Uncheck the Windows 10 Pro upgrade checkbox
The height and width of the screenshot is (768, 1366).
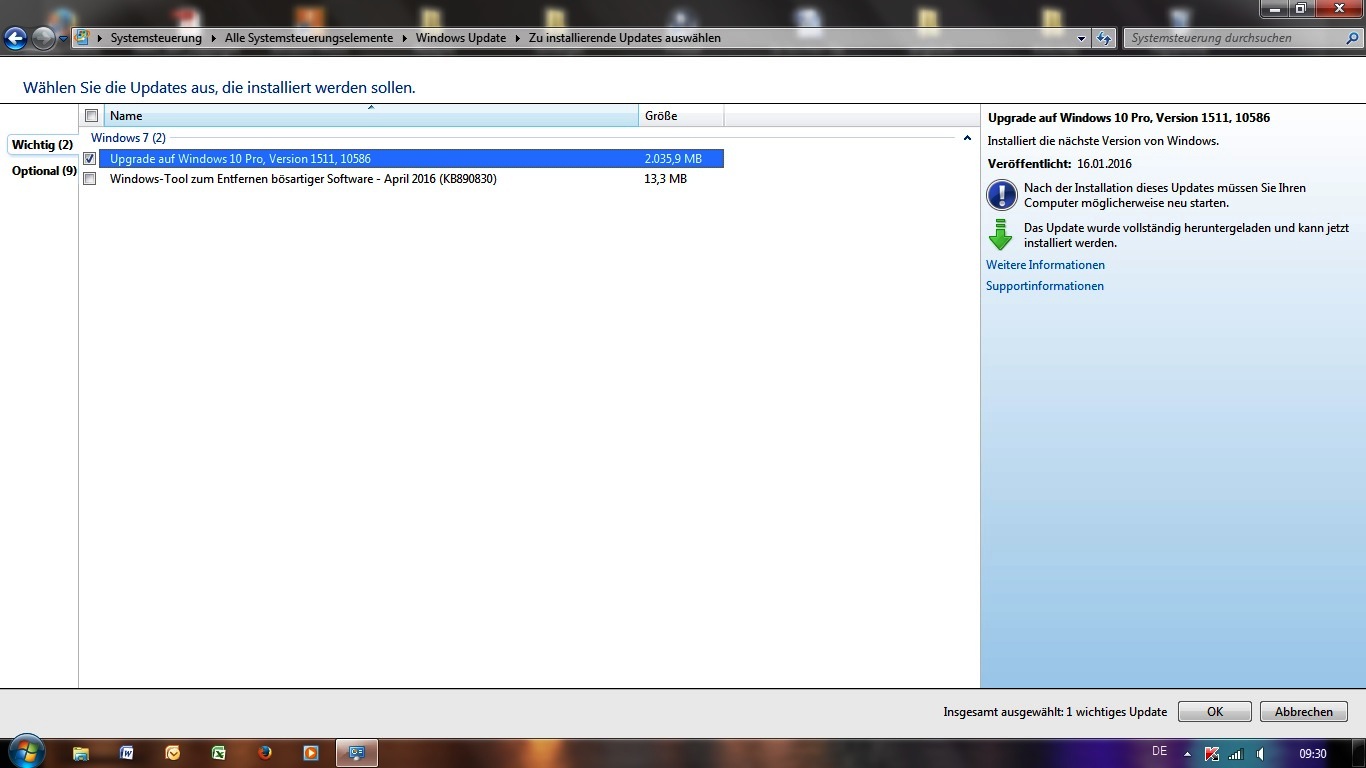point(90,159)
